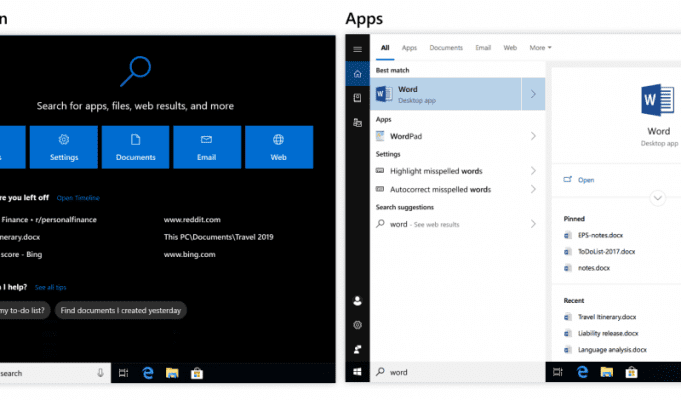Open Microsoft Store from the left taskbar
Screen dimensions: 681x400
(197, 373)
